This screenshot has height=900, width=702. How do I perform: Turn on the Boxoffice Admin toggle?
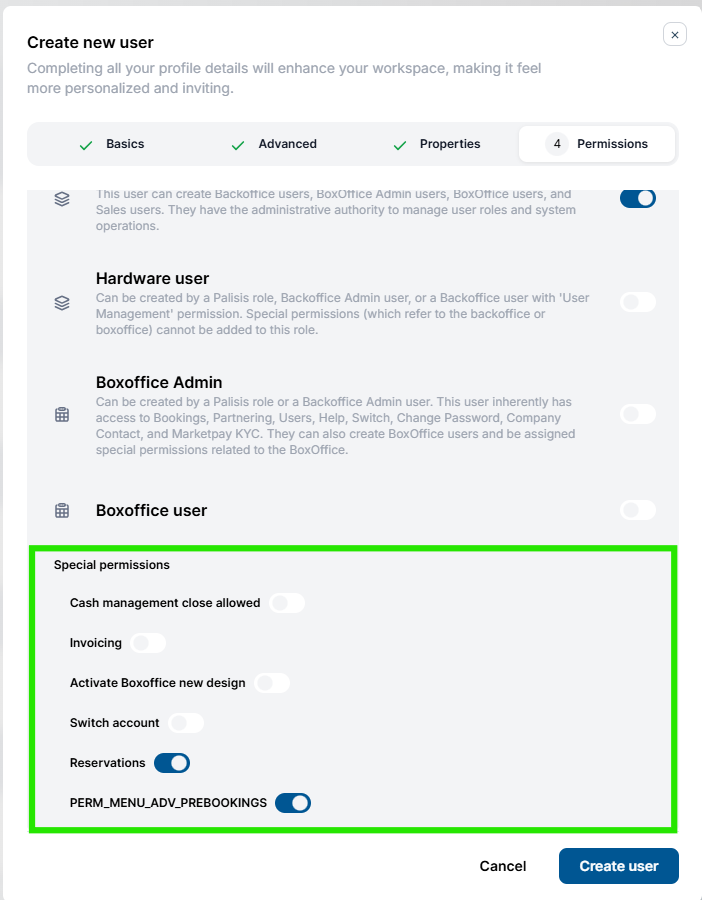coord(638,414)
